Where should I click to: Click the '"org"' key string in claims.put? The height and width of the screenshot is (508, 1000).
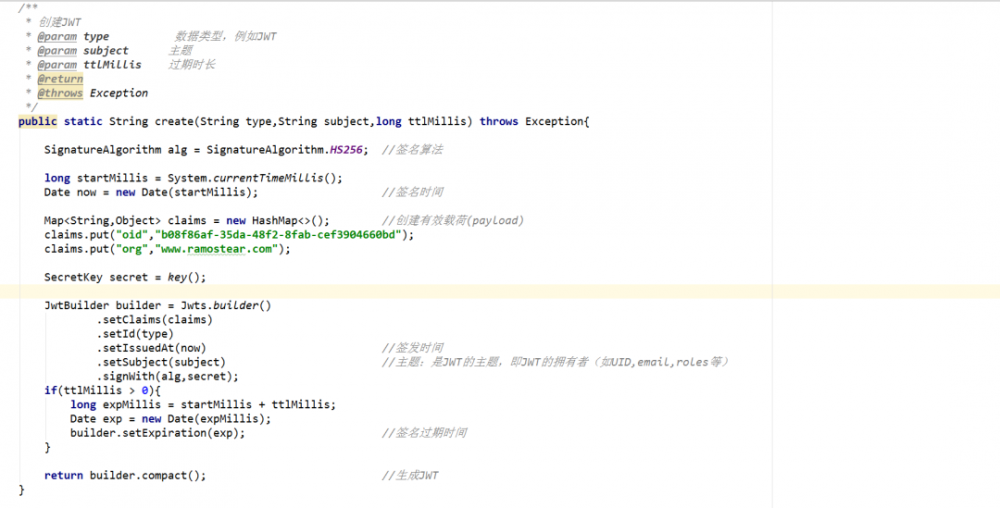tap(132, 249)
